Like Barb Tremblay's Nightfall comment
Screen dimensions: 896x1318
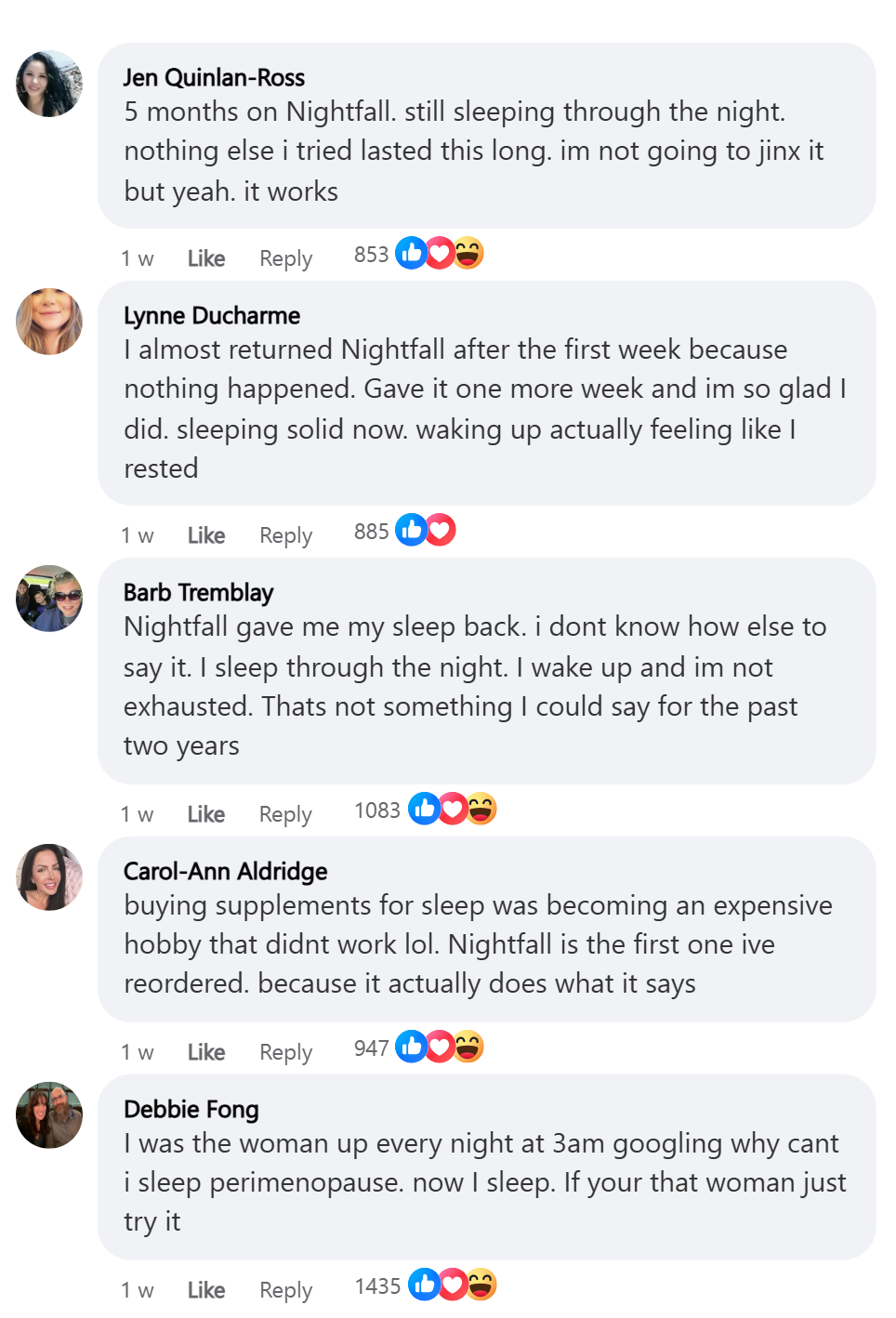[x=206, y=814]
